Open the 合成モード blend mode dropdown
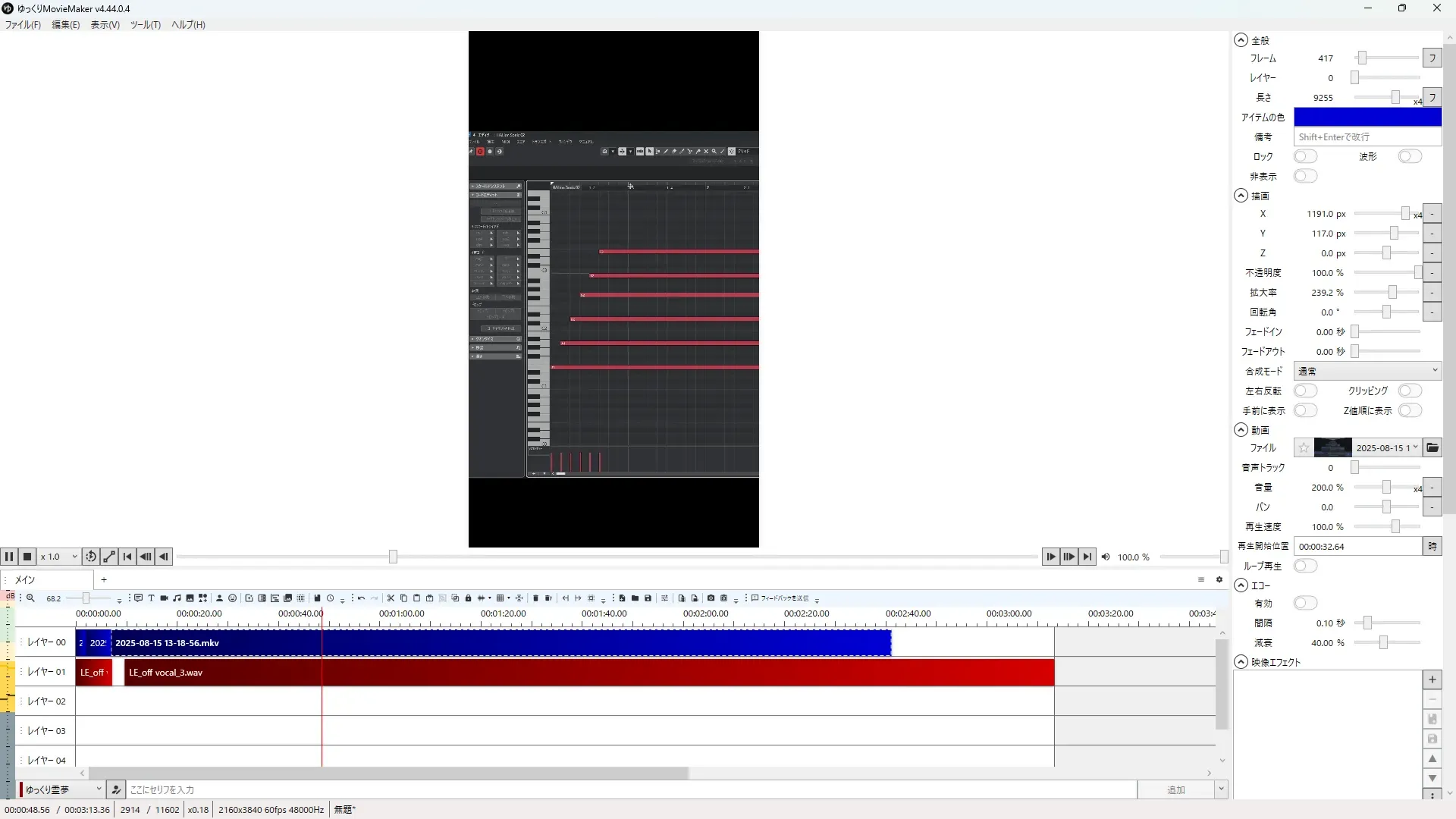 [1367, 372]
